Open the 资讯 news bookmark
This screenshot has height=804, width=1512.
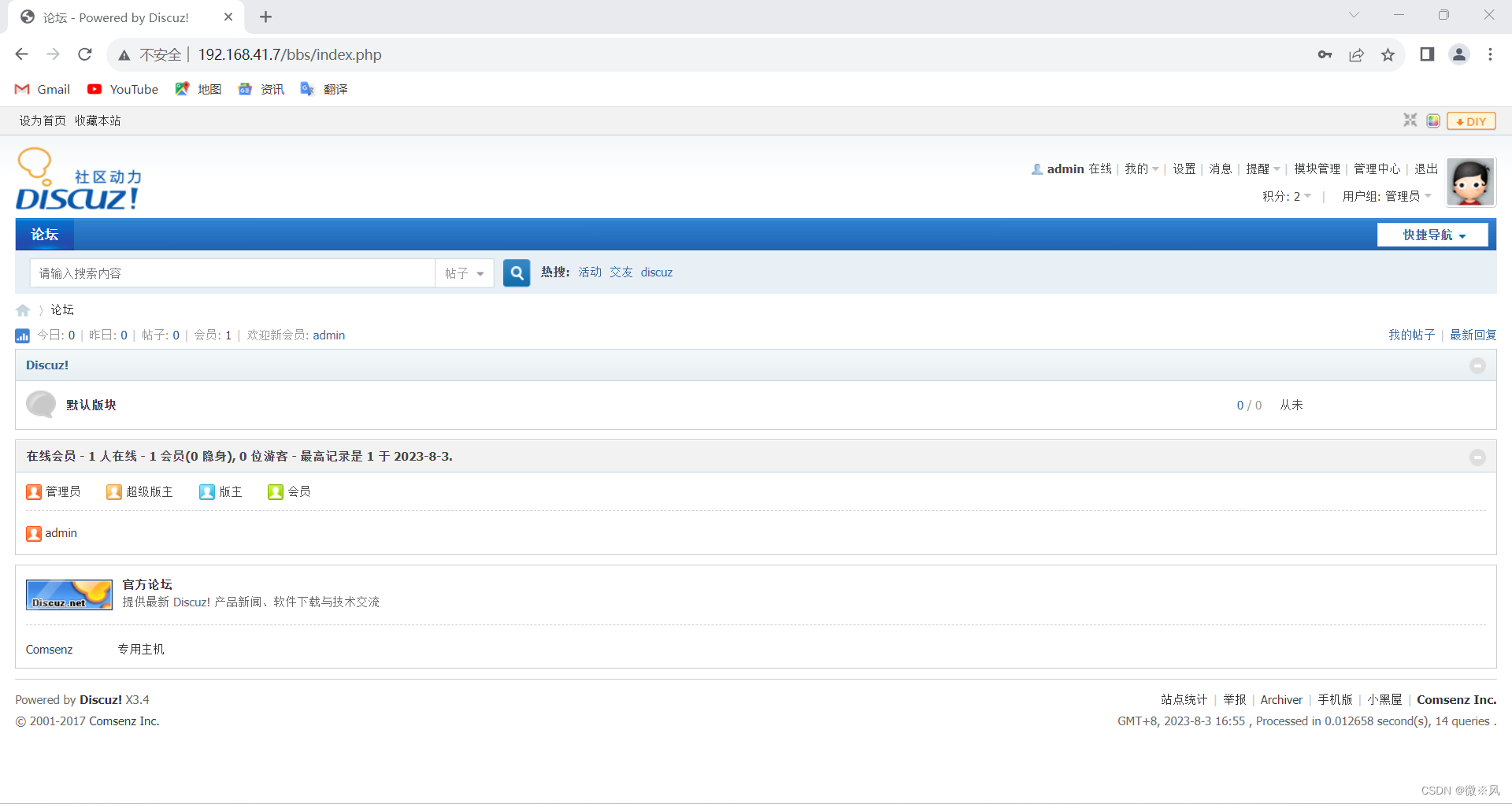point(261,89)
